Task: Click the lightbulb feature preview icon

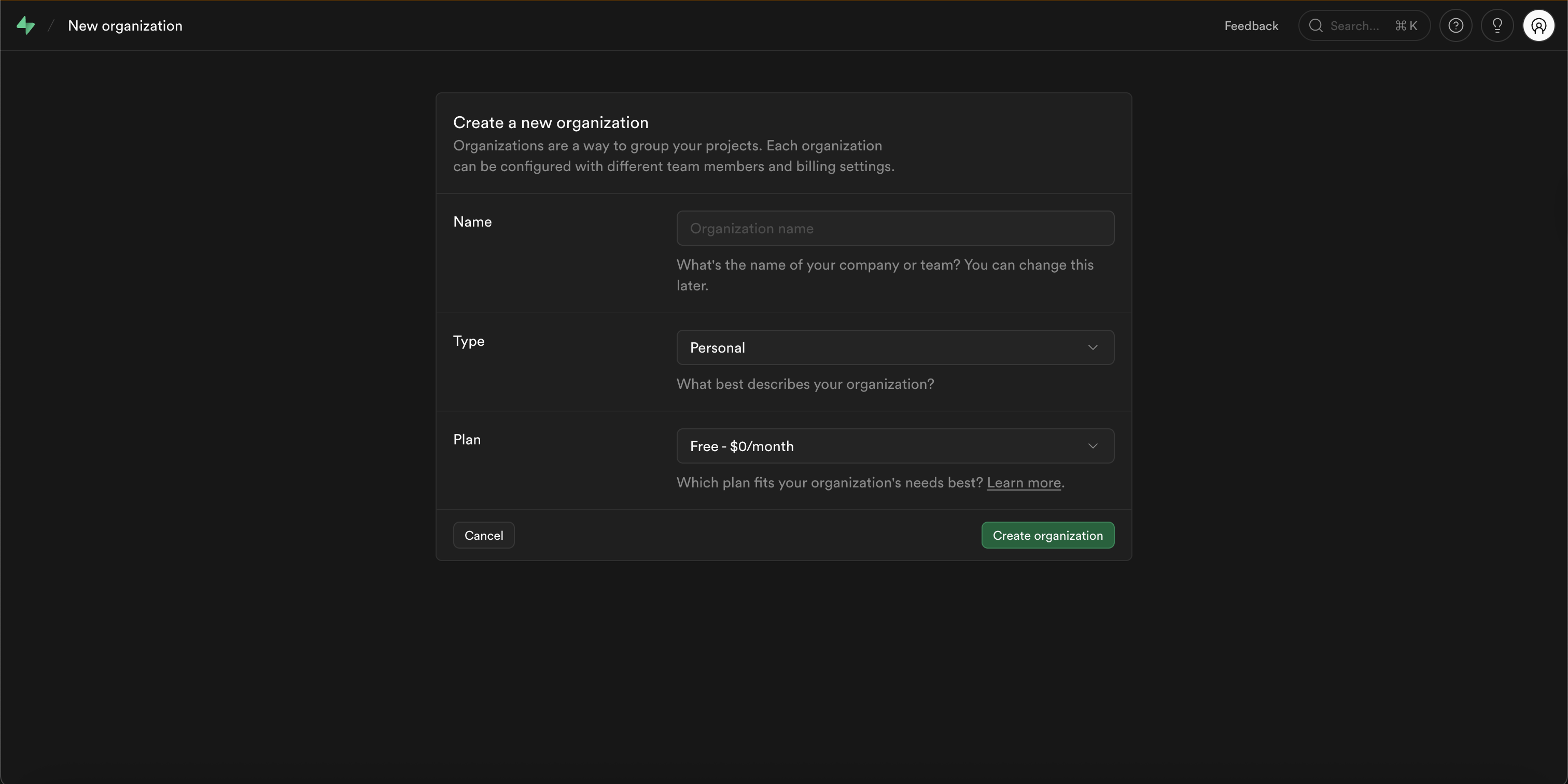Action: 1497,25
